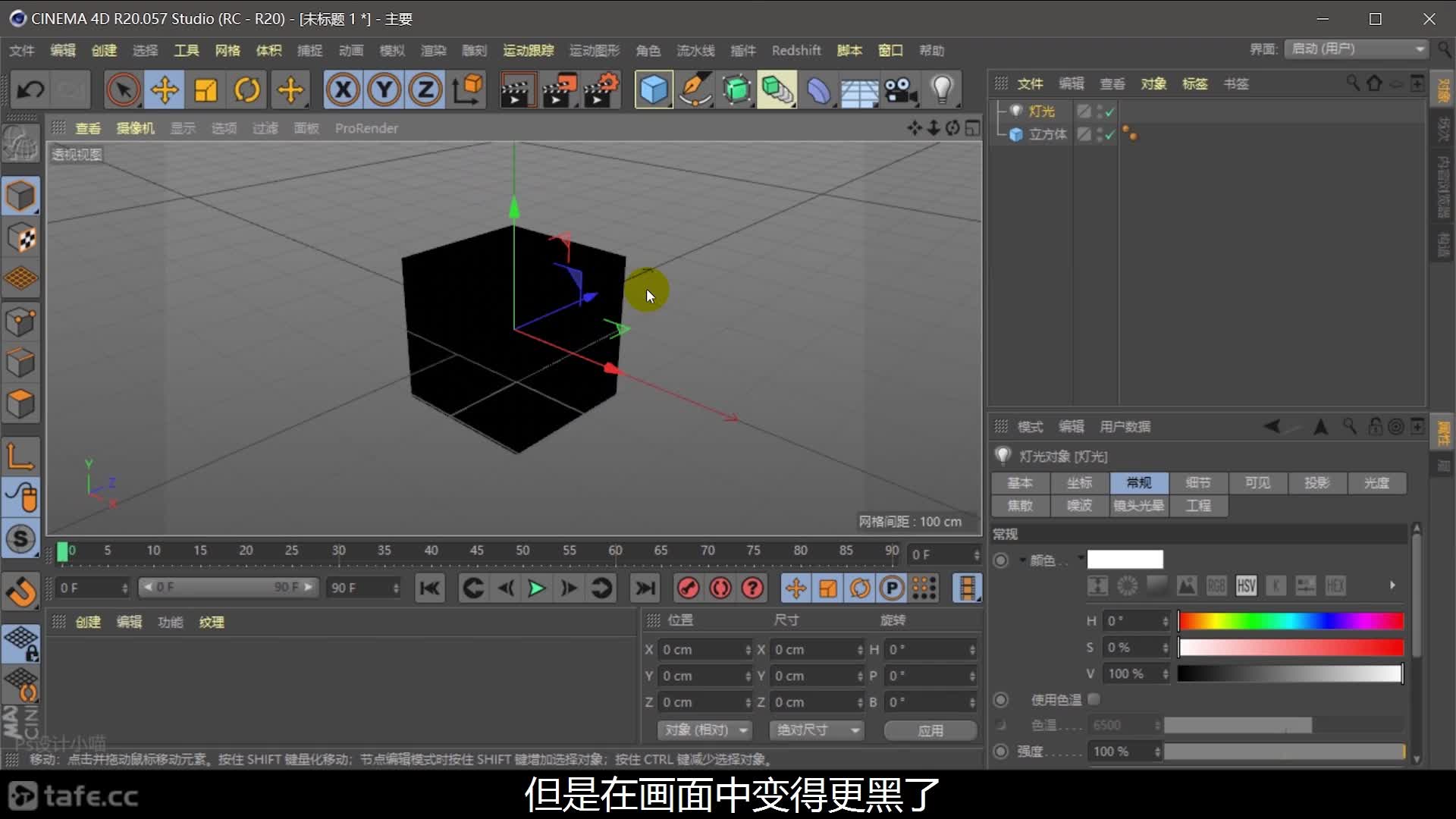Enable the Snap S icon
This screenshot has width=1456, height=819.
click(20, 539)
